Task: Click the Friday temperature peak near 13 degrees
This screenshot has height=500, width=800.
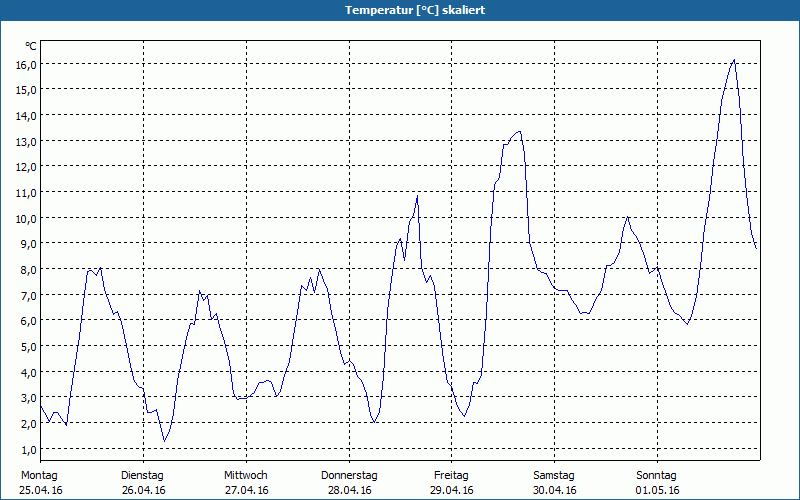Action: point(518,132)
